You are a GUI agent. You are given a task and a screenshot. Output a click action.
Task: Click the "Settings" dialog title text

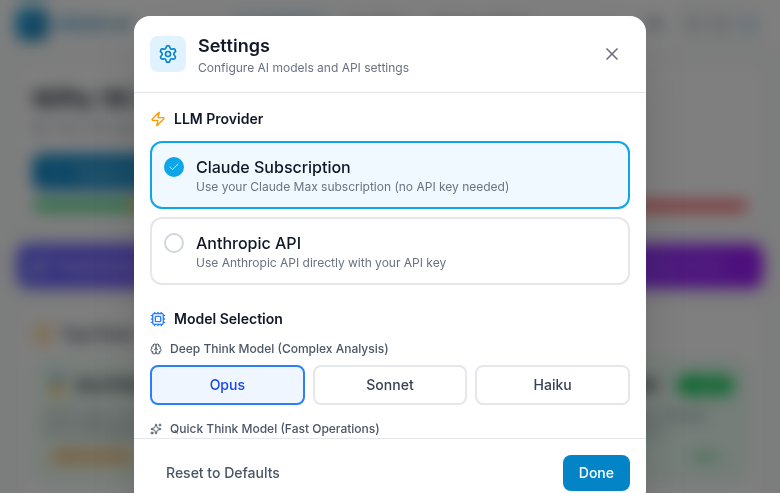(x=234, y=46)
